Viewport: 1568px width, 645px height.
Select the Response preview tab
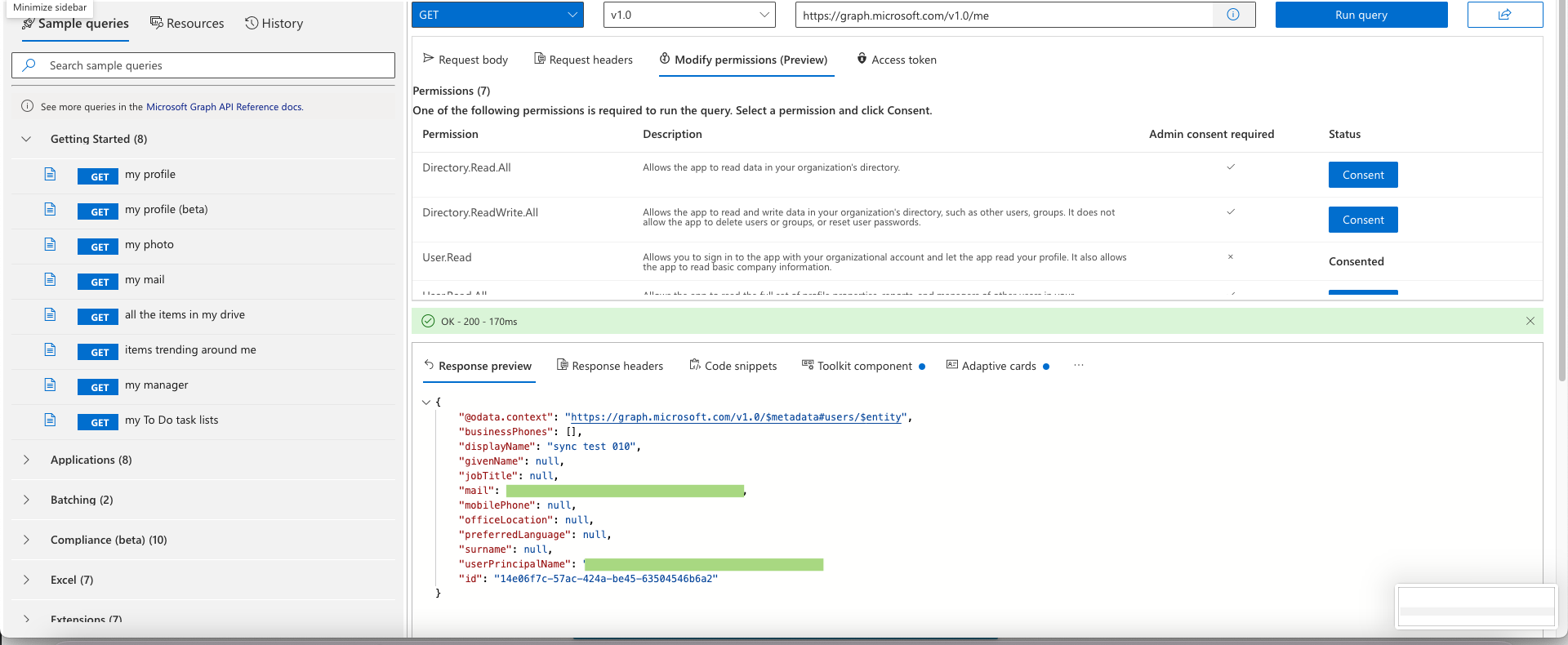(x=478, y=366)
